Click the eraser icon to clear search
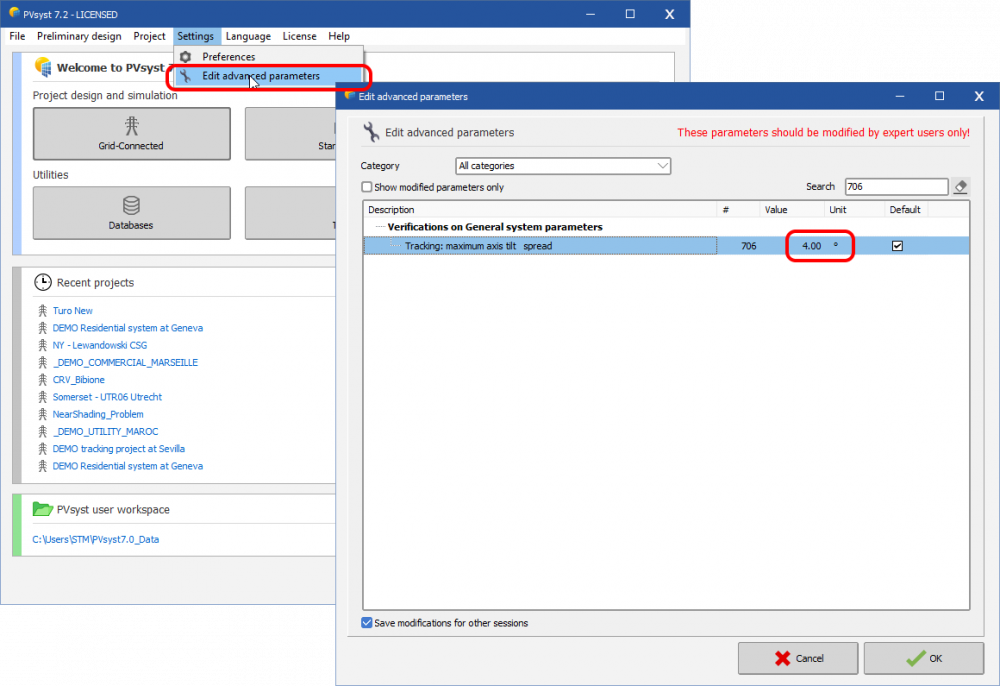 [960, 187]
